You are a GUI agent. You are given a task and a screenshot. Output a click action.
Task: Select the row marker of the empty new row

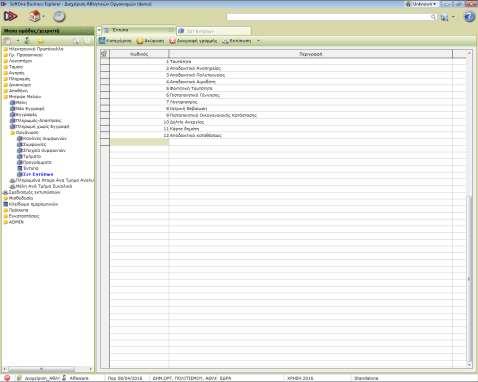105,142
